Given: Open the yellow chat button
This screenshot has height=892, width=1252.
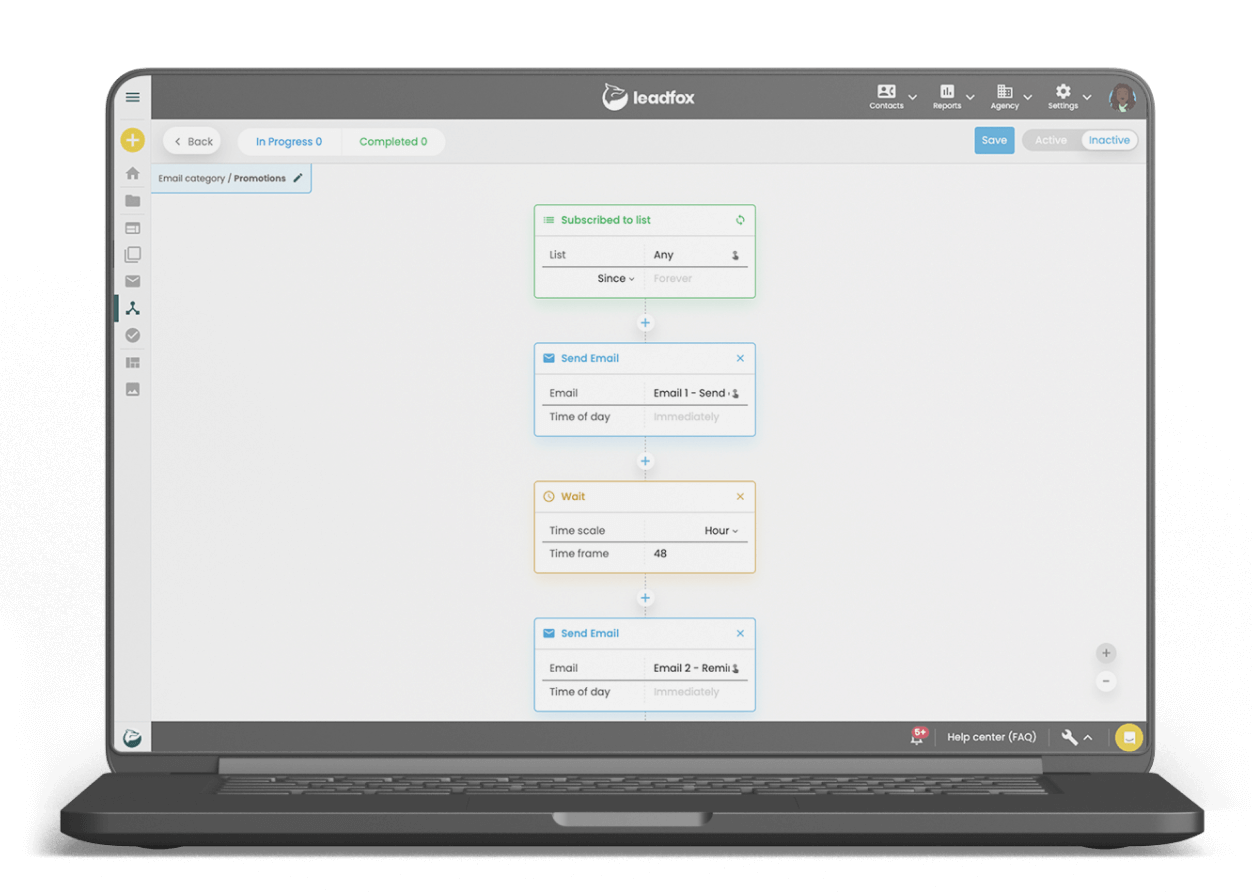Looking at the screenshot, I should tap(1129, 738).
